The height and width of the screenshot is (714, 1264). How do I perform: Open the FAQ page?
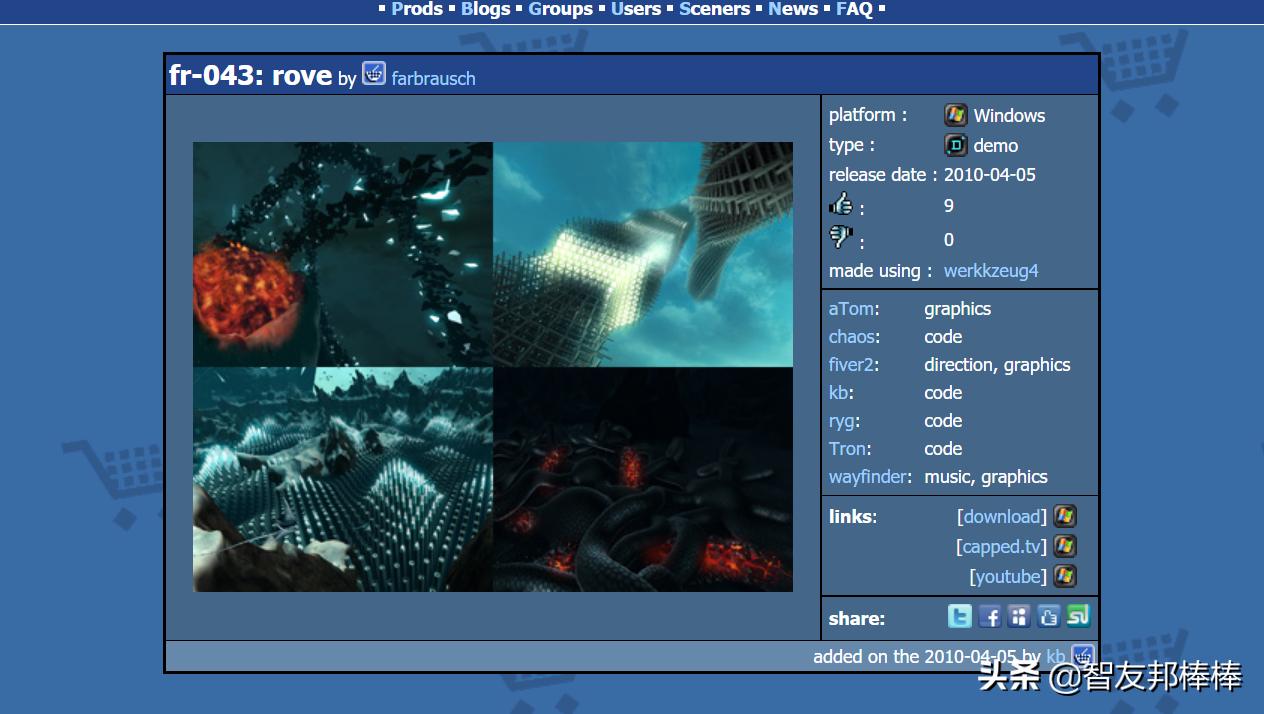pos(854,9)
